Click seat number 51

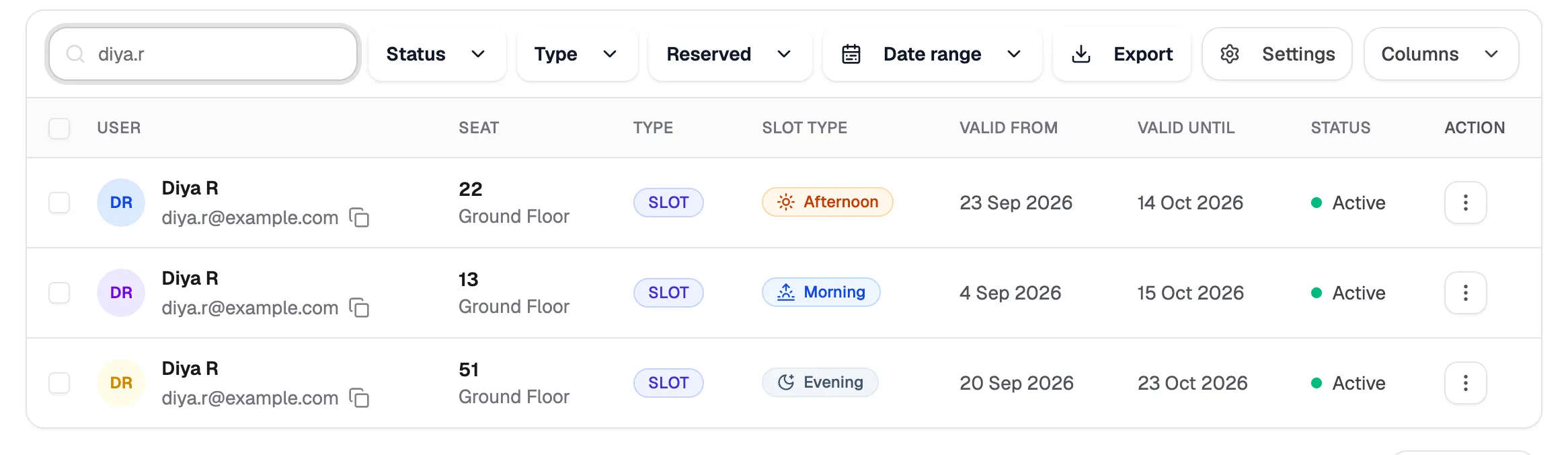coord(469,370)
